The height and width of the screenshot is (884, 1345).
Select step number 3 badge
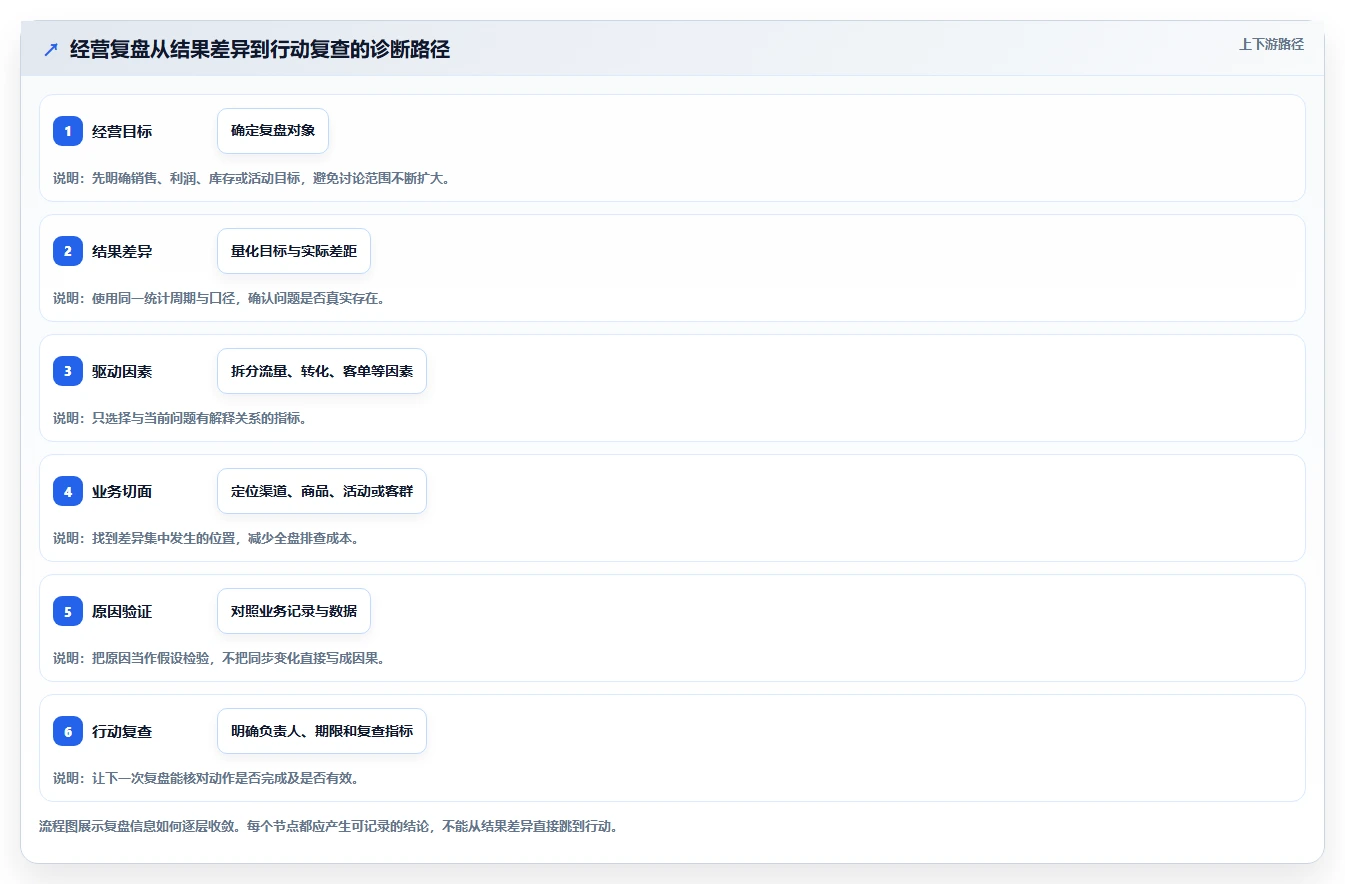[x=68, y=371]
